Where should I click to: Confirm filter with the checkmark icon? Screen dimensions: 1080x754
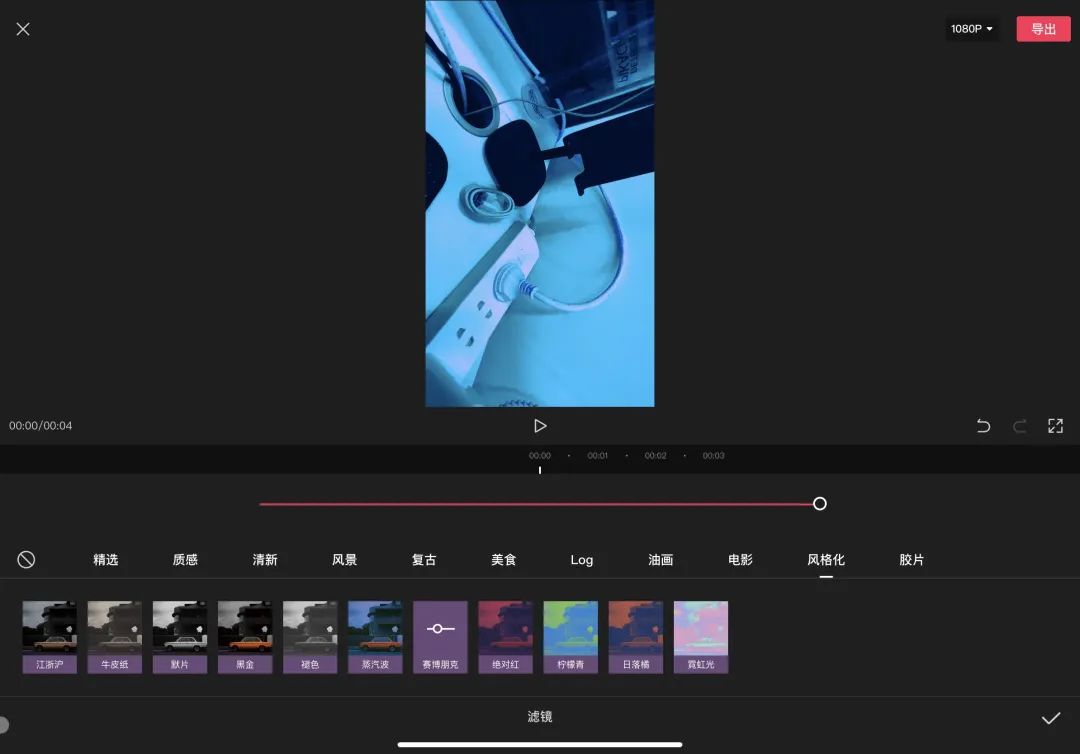click(x=1050, y=718)
